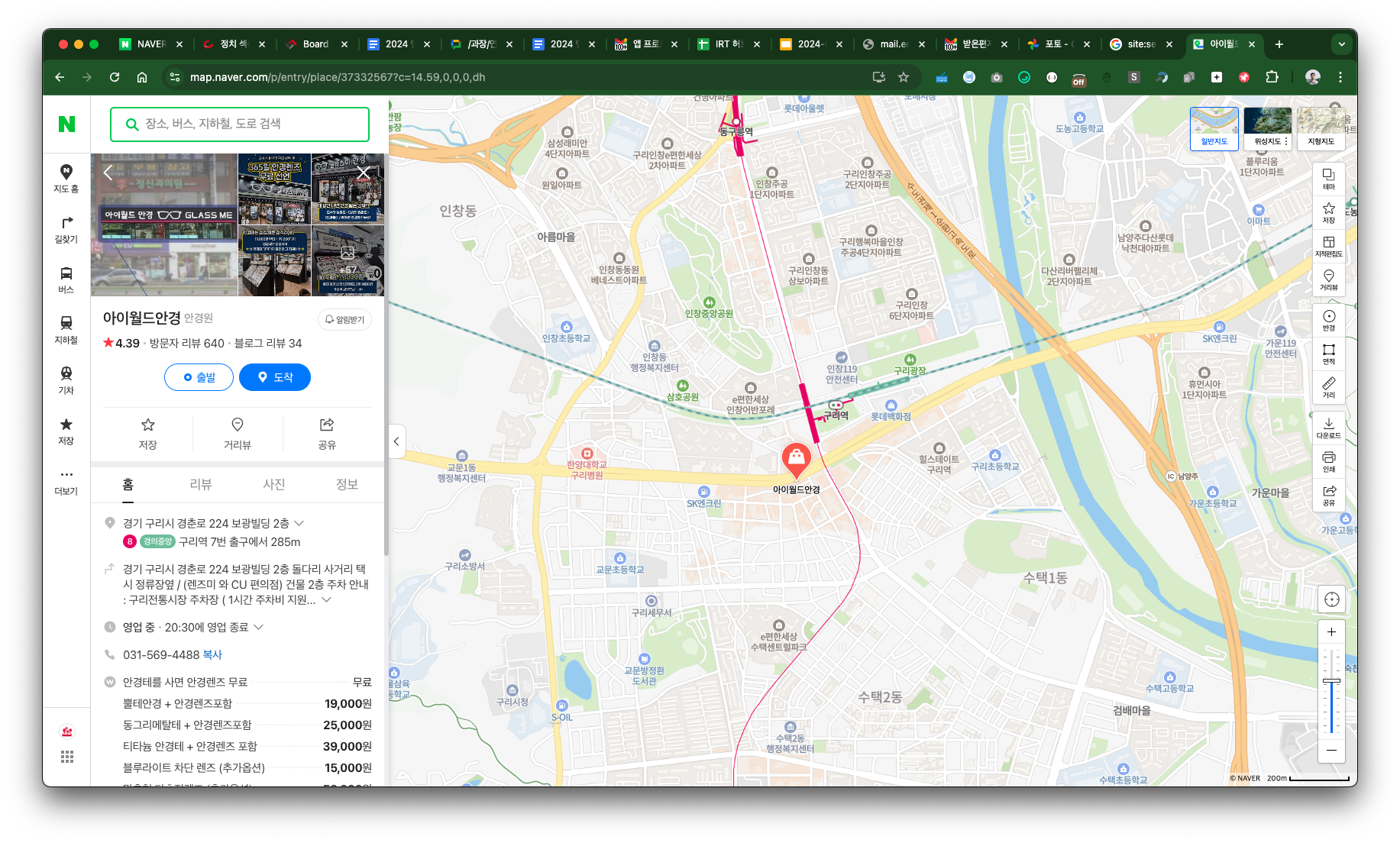Switch to the Board browser tab
1400x843 pixels.
[x=315, y=44]
